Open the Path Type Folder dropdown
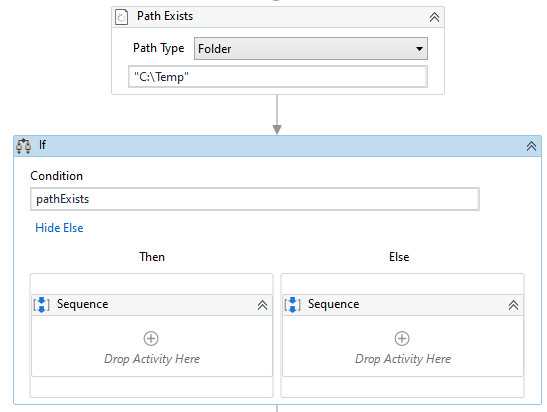Screen dimensions: 547x412 [x=311, y=48]
